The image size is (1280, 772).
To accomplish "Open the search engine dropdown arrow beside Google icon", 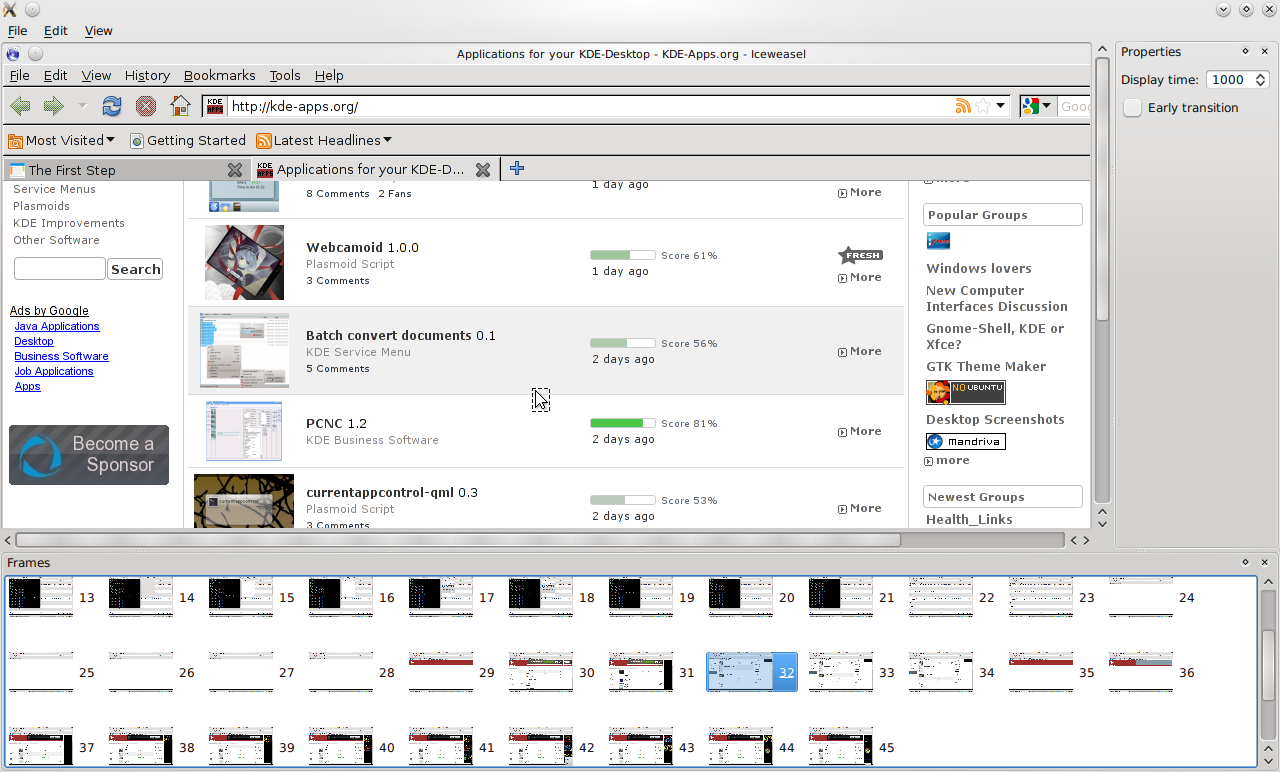I will [1047, 106].
